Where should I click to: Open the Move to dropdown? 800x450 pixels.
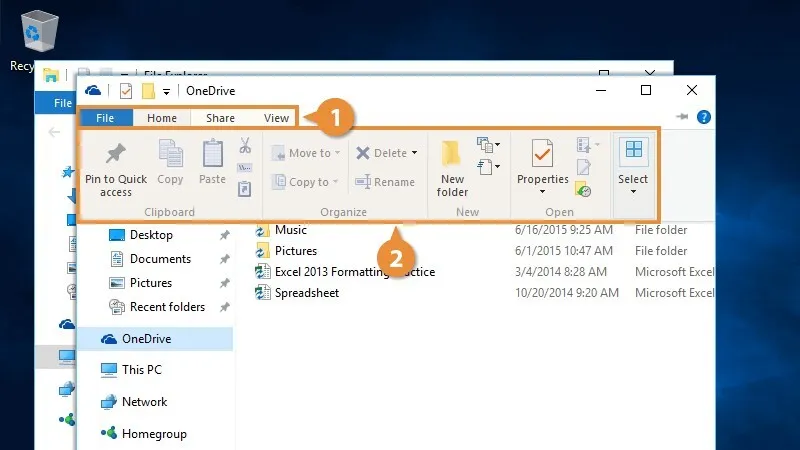click(306, 153)
